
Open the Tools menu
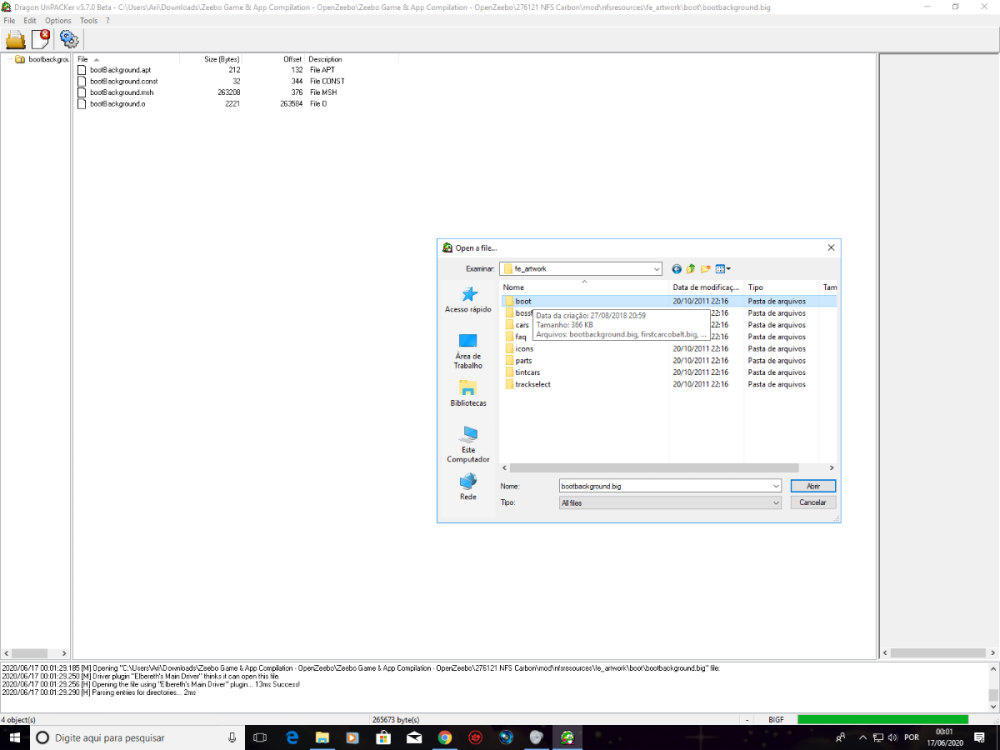89,20
